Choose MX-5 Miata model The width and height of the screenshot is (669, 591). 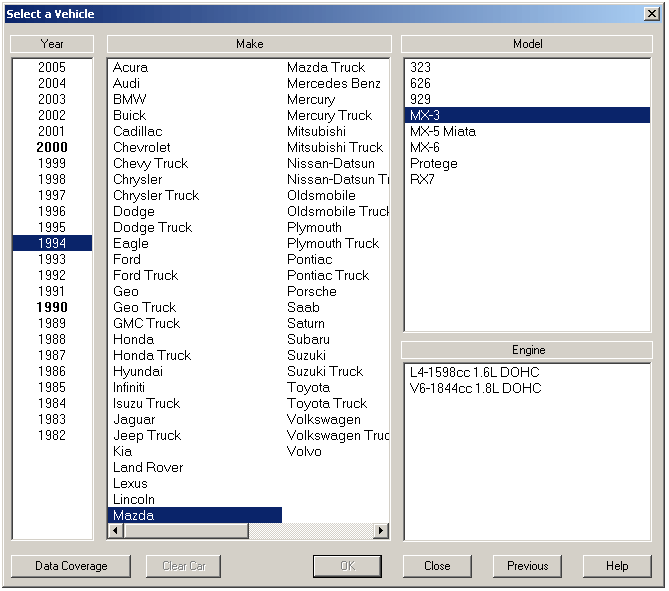pyautogui.click(x=527, y=131)
